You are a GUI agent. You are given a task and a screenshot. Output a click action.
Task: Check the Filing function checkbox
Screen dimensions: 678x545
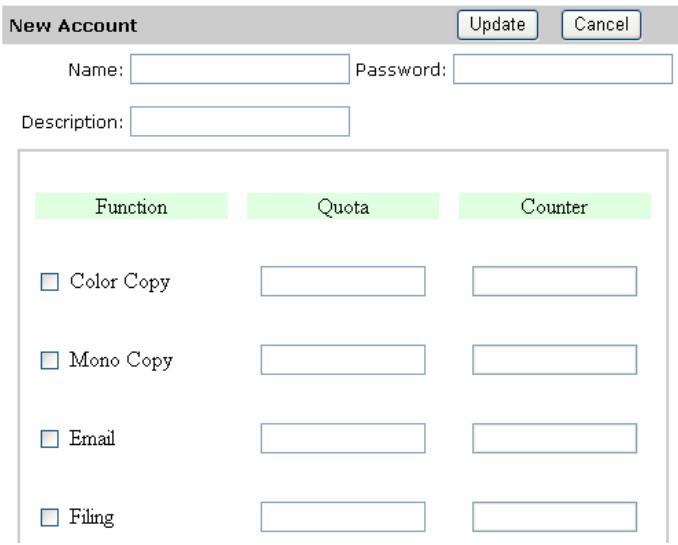50,517
